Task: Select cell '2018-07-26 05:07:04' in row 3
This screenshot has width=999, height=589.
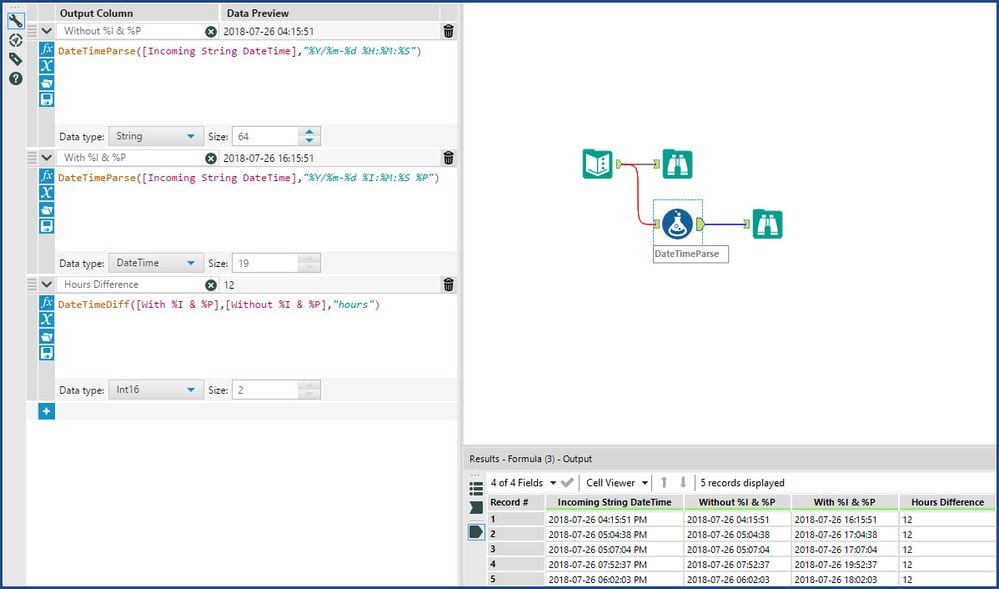Action: click(737, 549)
